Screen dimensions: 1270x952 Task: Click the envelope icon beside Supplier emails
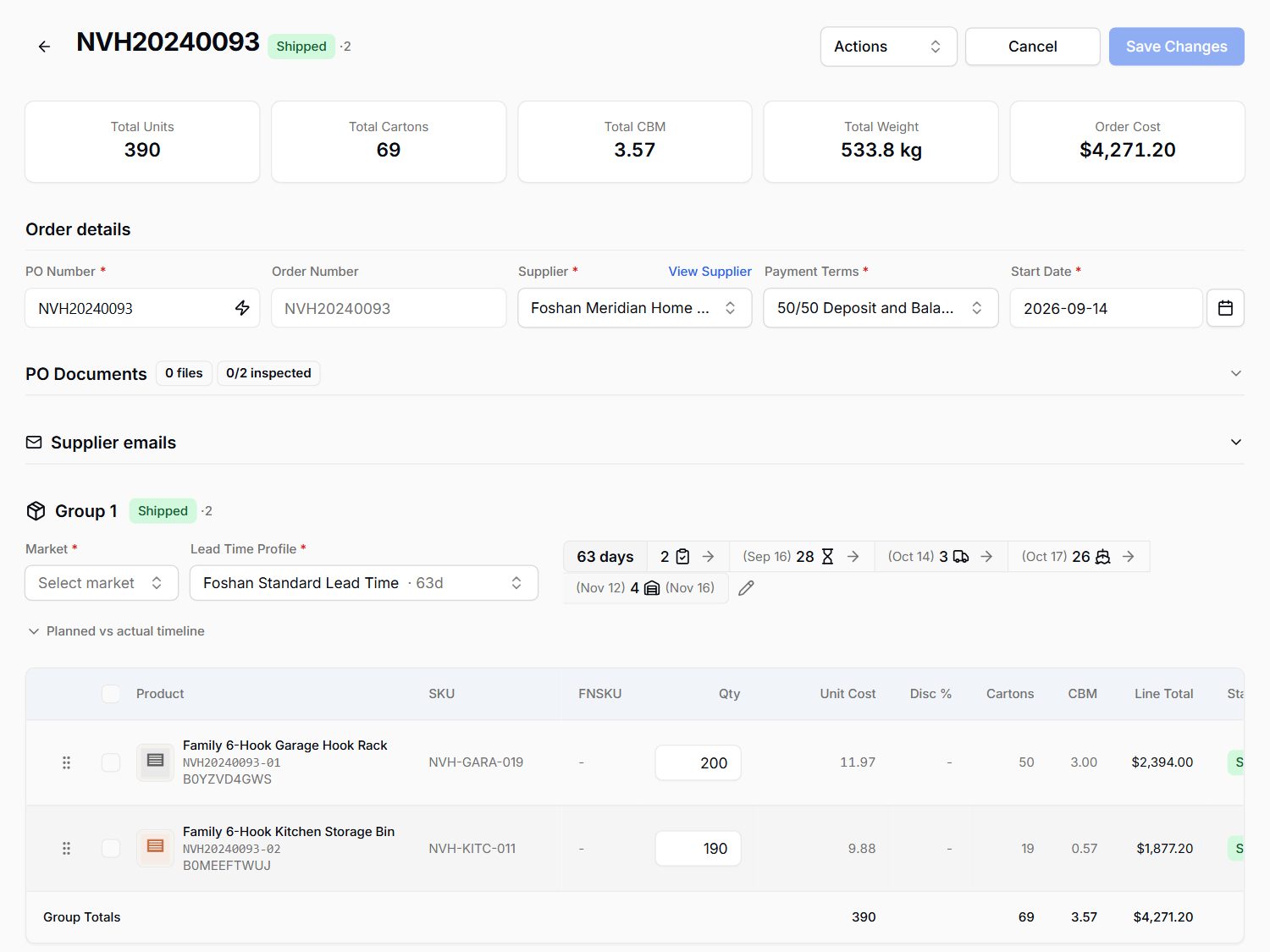tap(34, 443)
